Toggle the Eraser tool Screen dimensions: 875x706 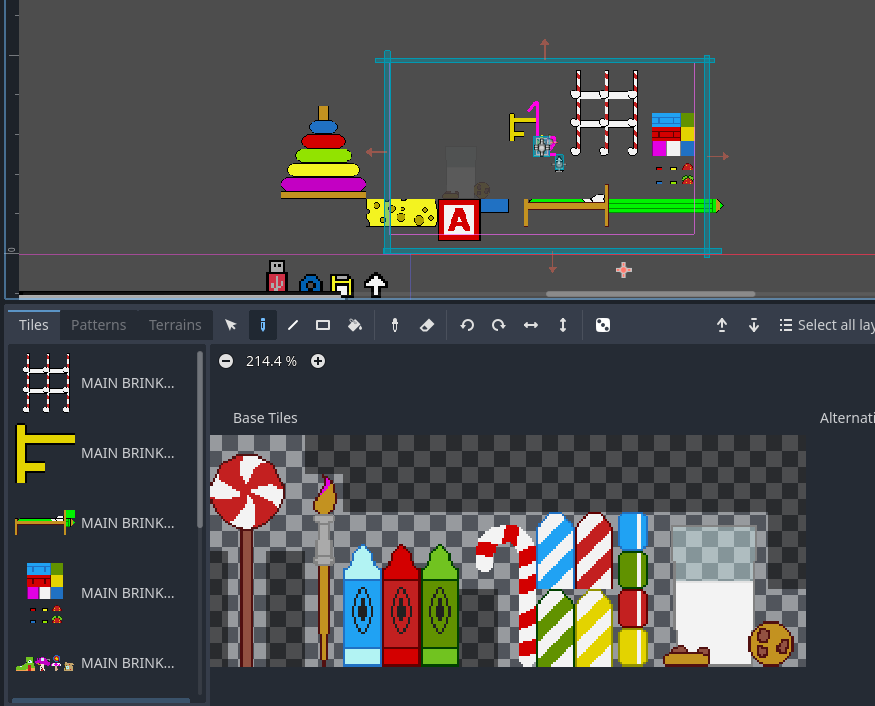(x=427, y=325)
